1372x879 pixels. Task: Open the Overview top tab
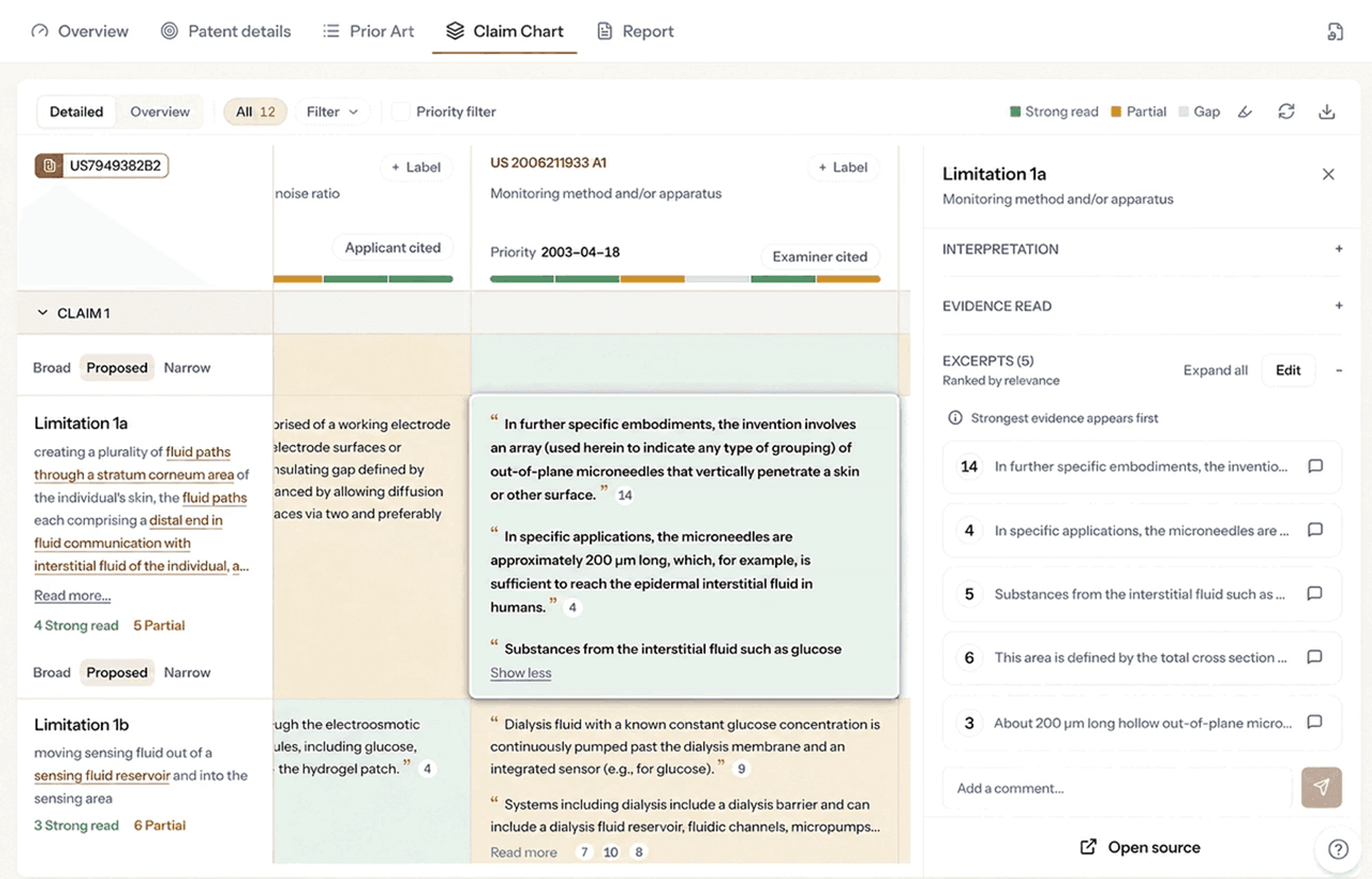80,31
